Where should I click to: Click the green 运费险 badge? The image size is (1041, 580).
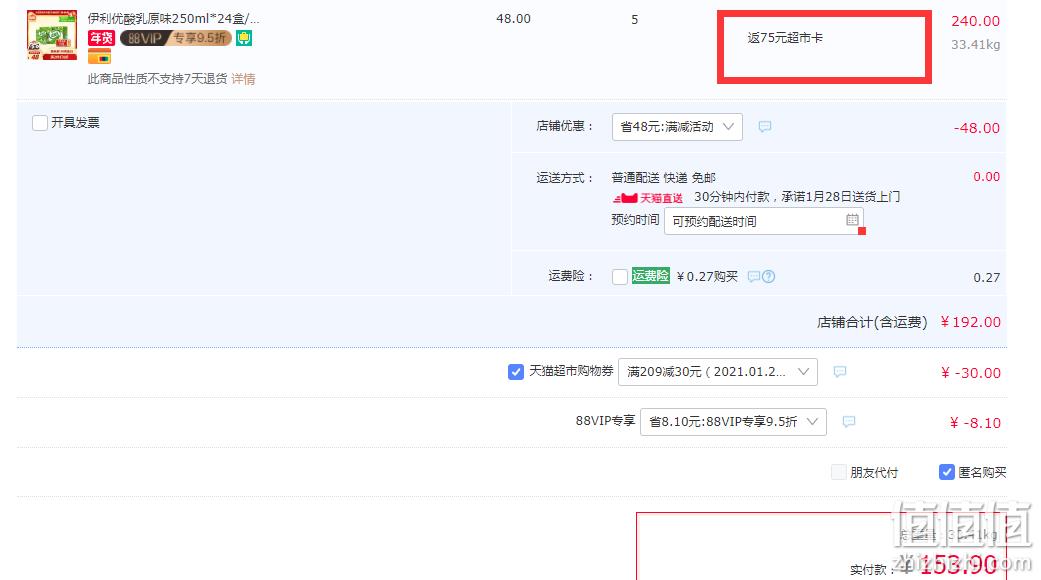(x=651, y=276)
